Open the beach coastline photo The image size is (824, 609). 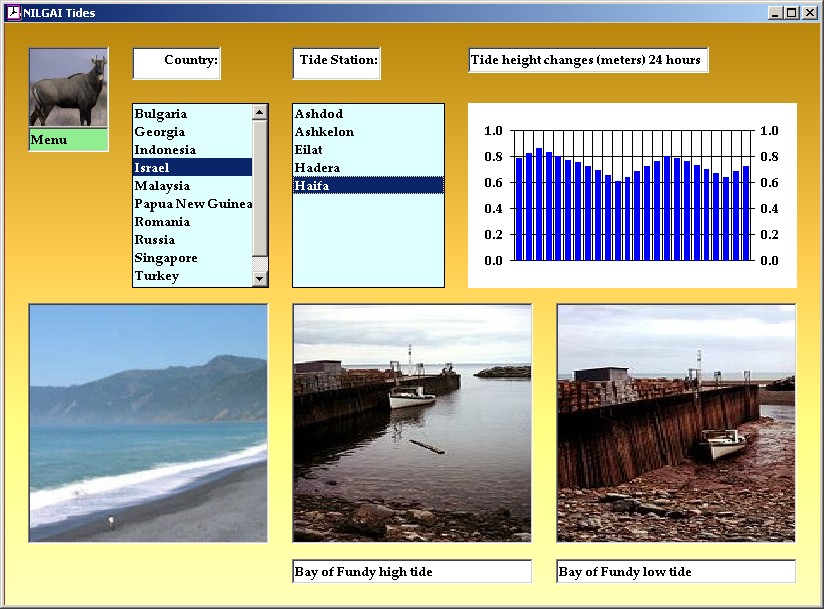148,423
